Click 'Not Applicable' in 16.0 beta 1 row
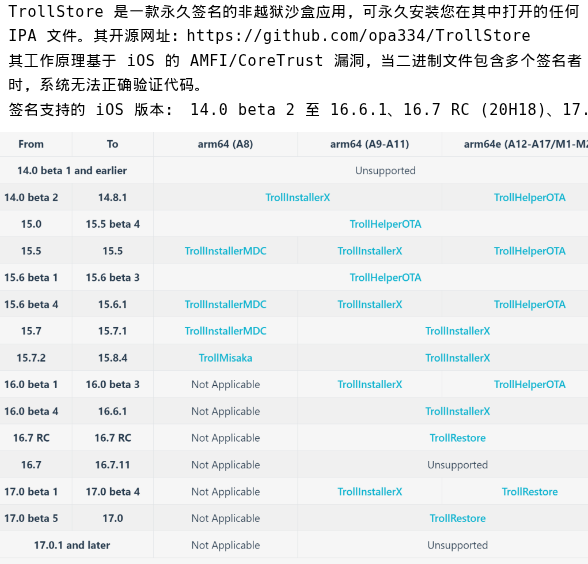The height and width of the screenshot is (564, 588). (x=225, y=384)
